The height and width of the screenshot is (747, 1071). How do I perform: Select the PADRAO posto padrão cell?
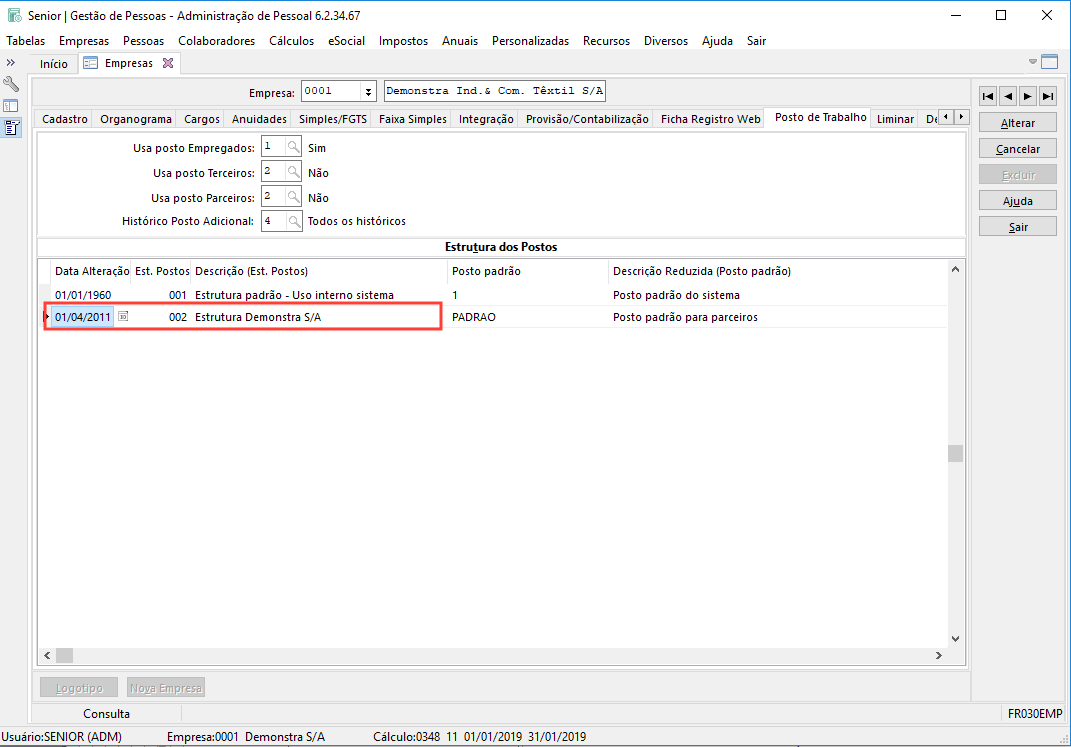click(x=527, y=317)
